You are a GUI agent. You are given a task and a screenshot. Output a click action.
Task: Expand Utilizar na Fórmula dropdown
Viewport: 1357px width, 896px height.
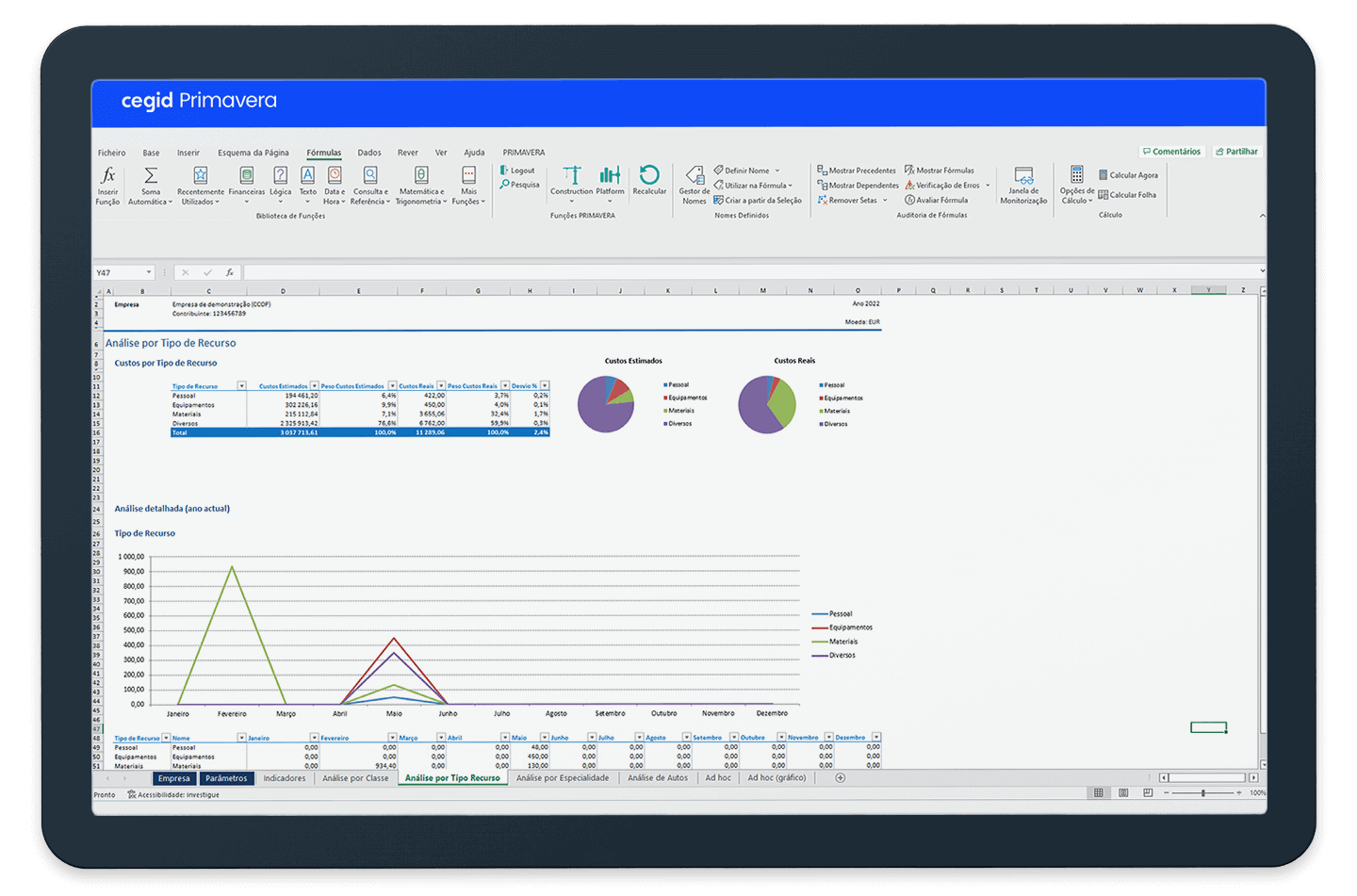pyautogui.click(x=791, y=186)
